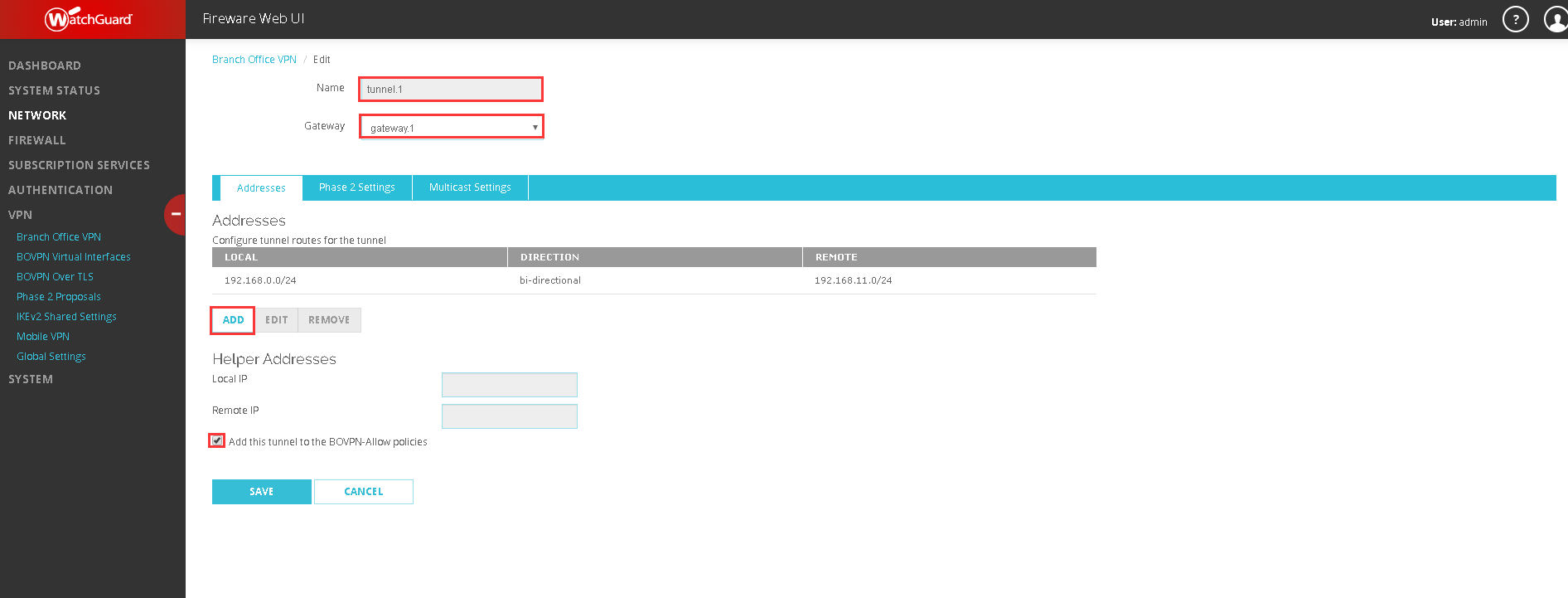This screenshot has width=1568, height=598.
Task: Open the System Status menu
Action: point(54,90)
